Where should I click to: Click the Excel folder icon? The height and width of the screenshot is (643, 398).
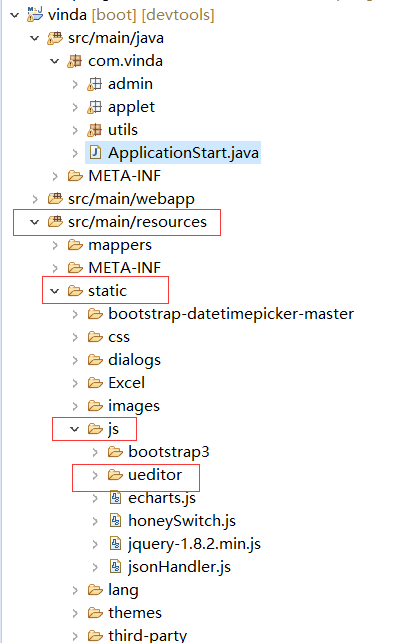(95, 383)
